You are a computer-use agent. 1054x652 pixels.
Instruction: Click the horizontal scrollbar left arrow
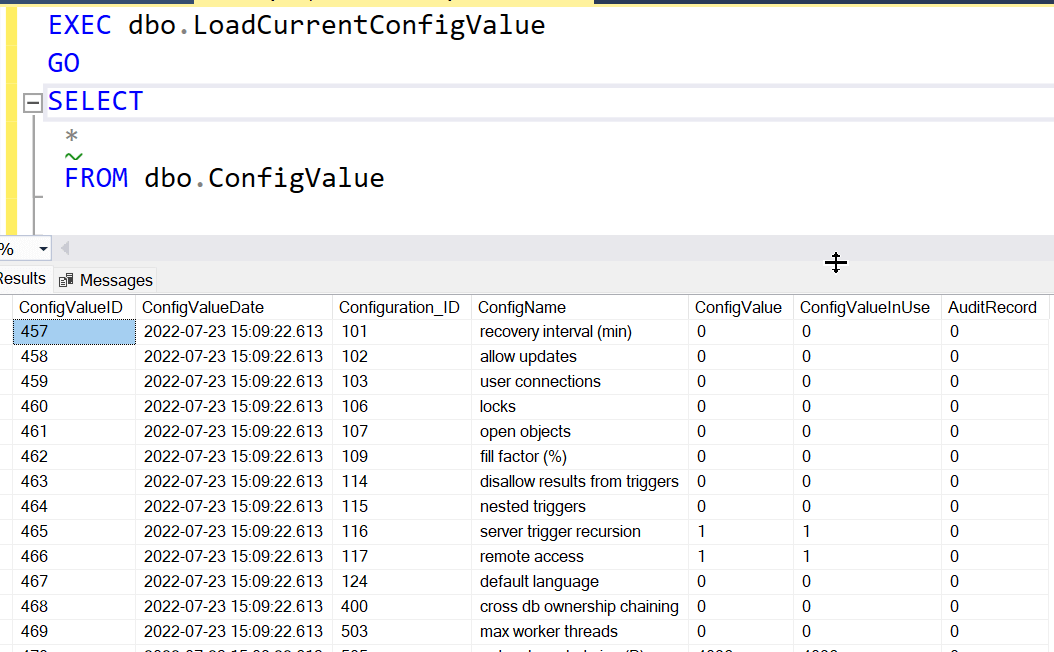coord(65,248)
